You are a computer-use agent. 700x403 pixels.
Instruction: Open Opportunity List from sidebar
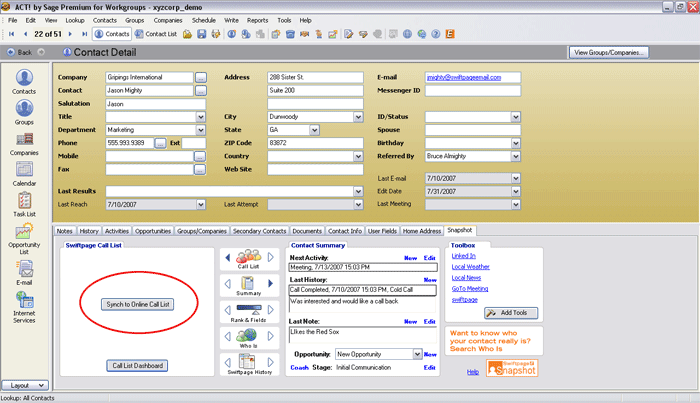pos(24,239)
